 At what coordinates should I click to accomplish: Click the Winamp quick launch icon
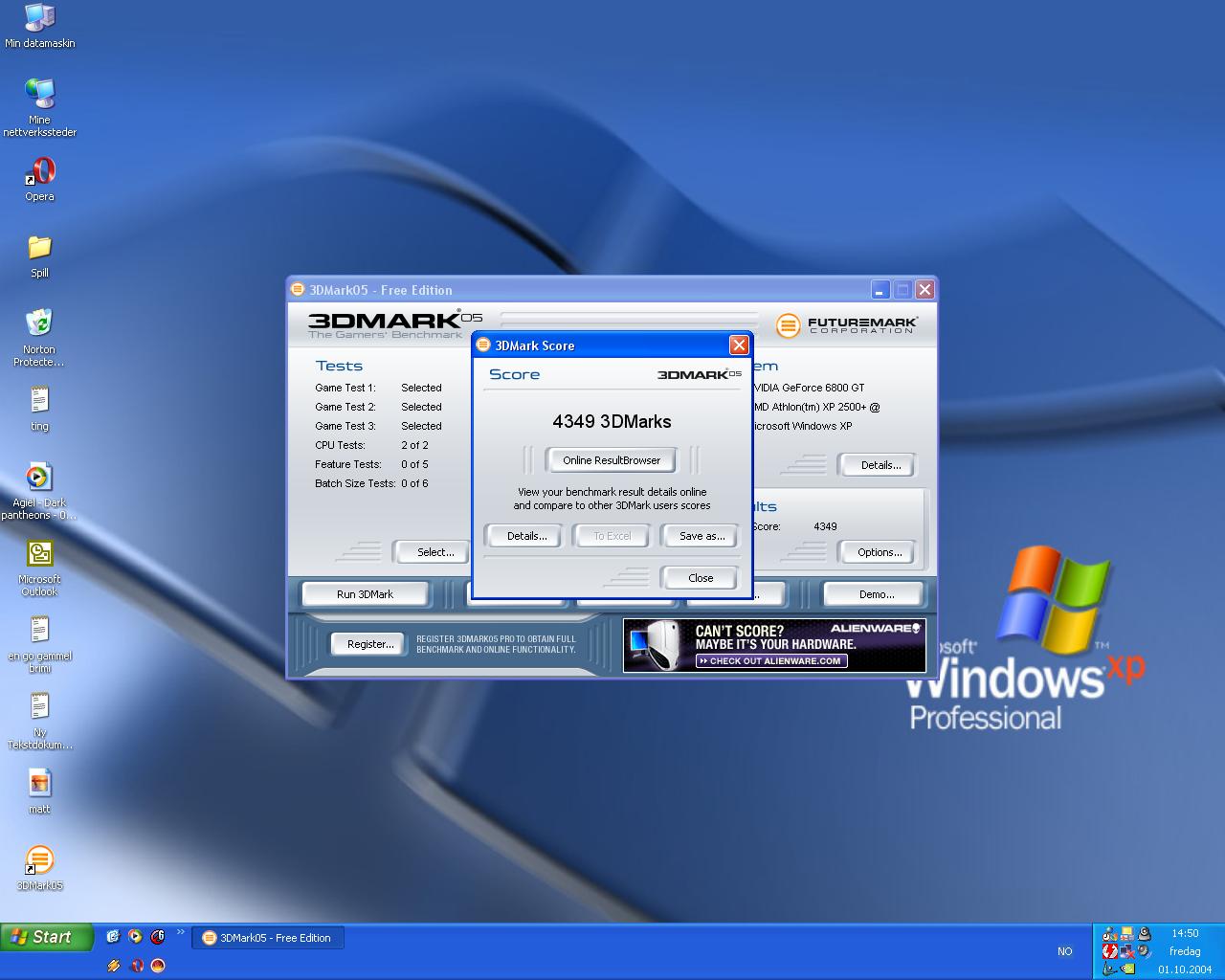[x=114, y=965]
